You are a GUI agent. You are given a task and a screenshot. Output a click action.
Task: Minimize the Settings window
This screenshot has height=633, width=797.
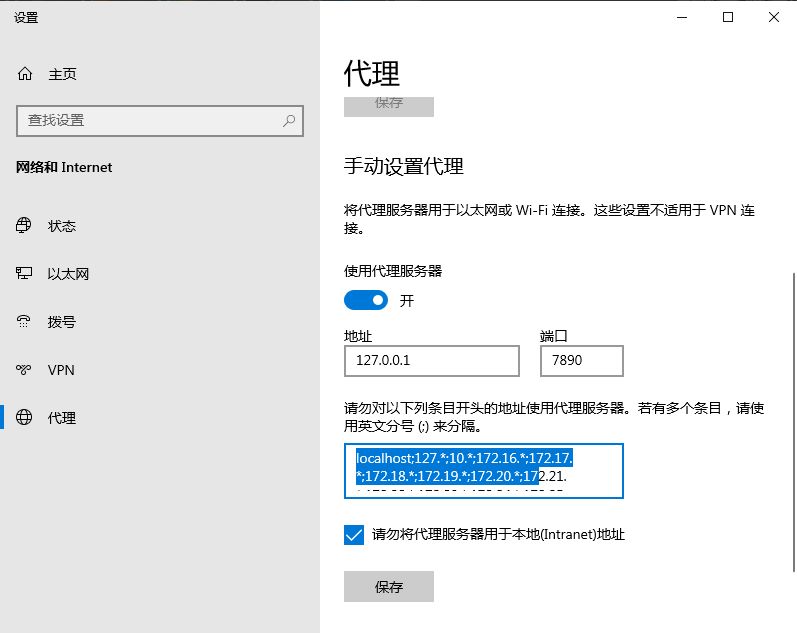click(682, 17)
